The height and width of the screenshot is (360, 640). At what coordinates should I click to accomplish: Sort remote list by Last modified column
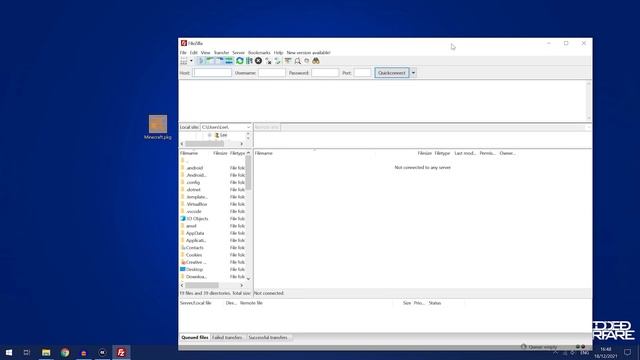(x=465, y=153)
